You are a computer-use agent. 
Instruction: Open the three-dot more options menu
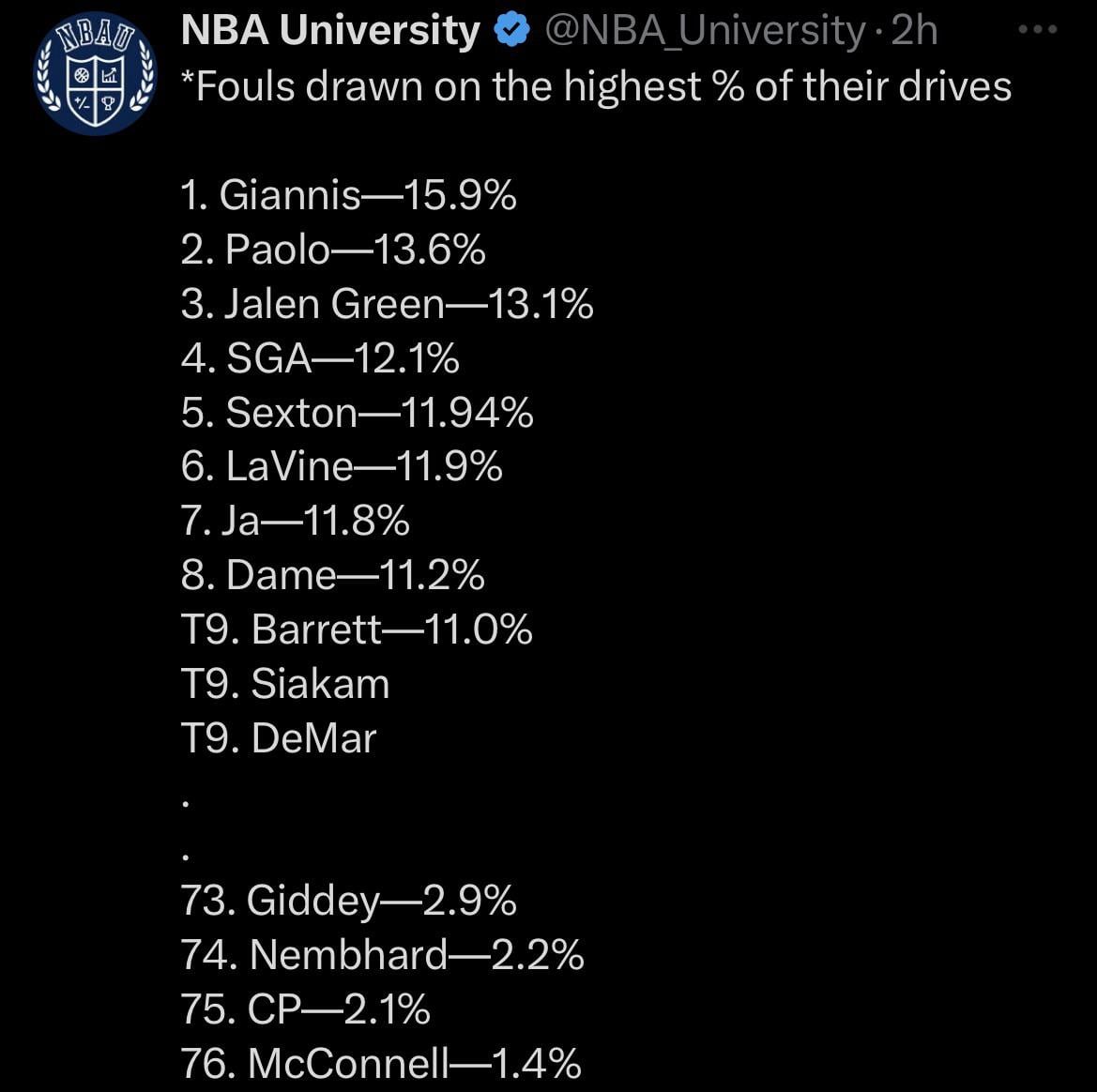(x=1038, y=31)
